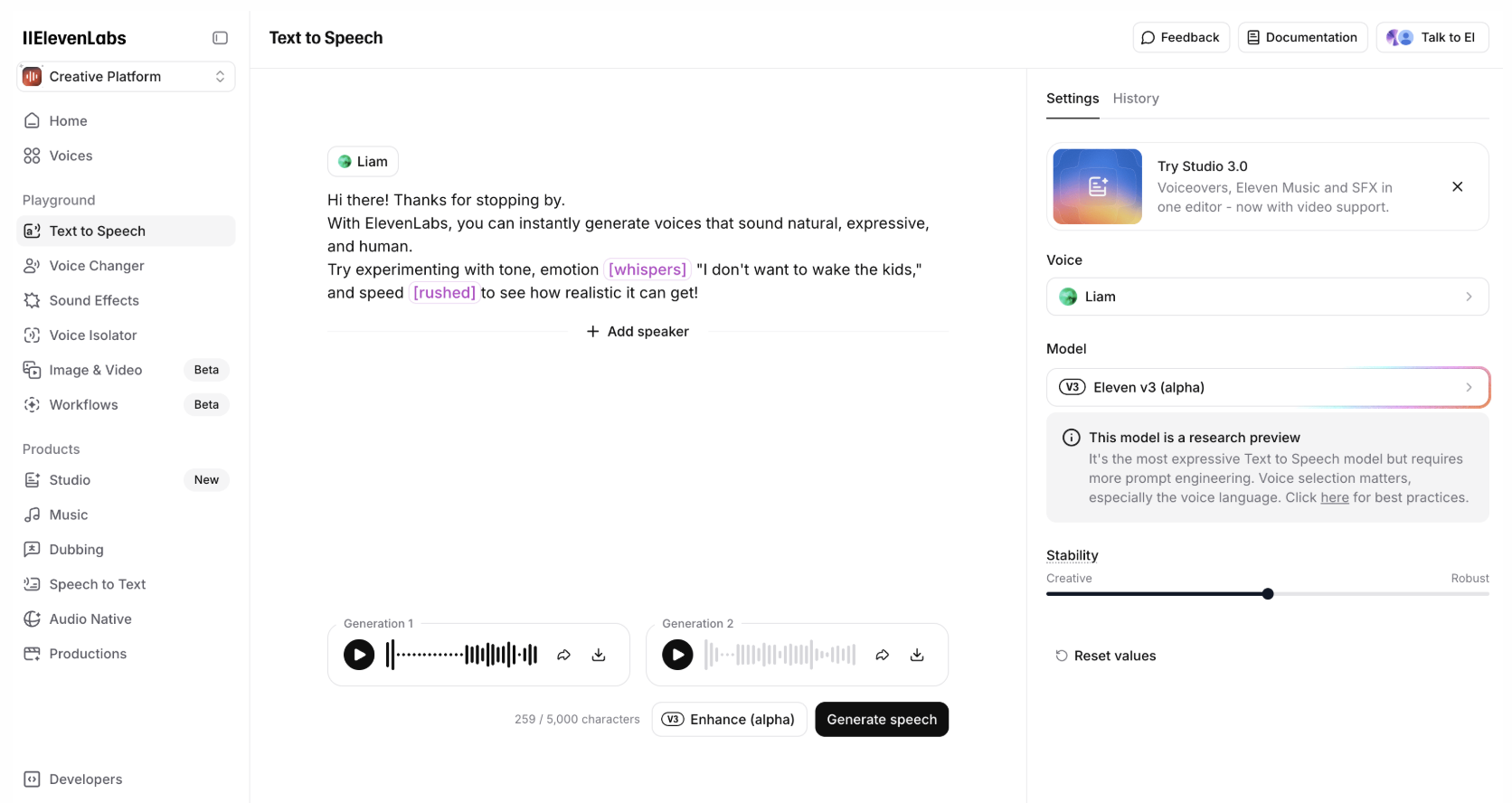This screenshot has height=803, width=1512.
Task: Share Generation 1 audio
Action: (x=563, y=655)
